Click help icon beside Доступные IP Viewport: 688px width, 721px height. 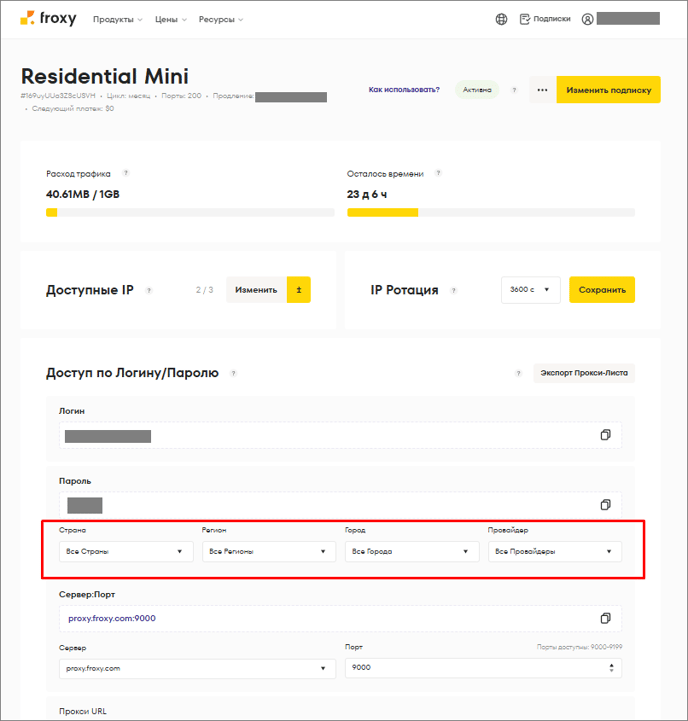pos(149,290)
